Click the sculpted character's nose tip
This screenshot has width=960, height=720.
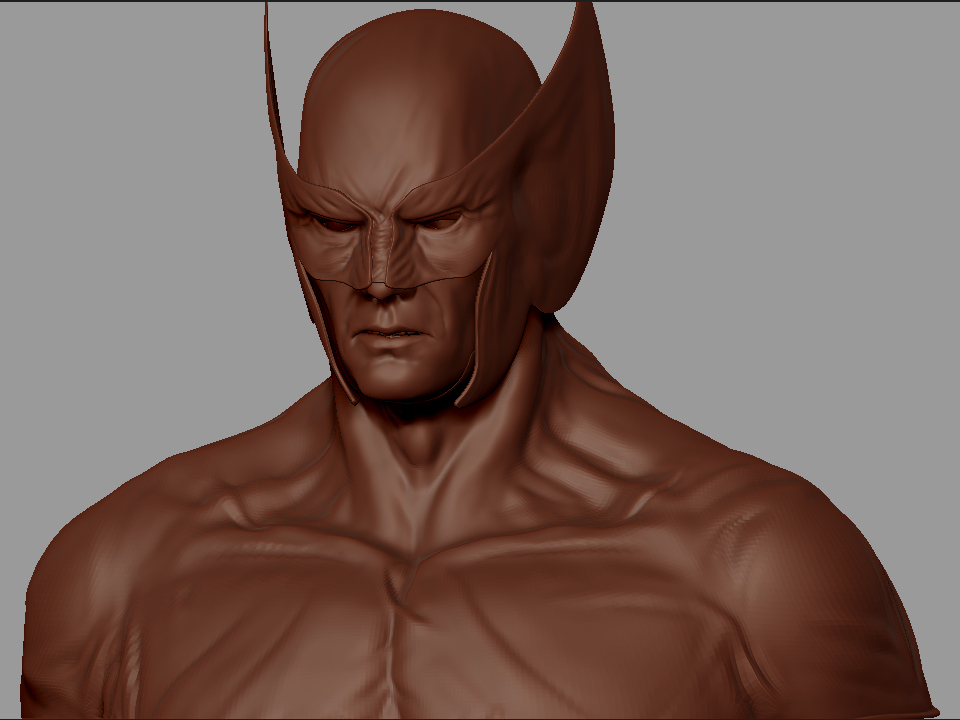tap(381, 290)
